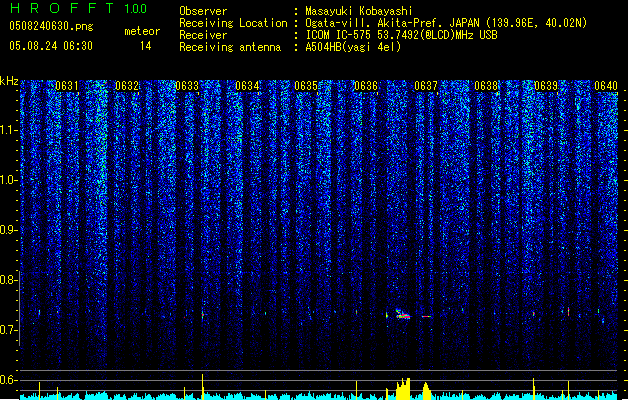Click the 0631 time marker
The image size is (629, 400).
pyautogui.click(x=67, y=86)
